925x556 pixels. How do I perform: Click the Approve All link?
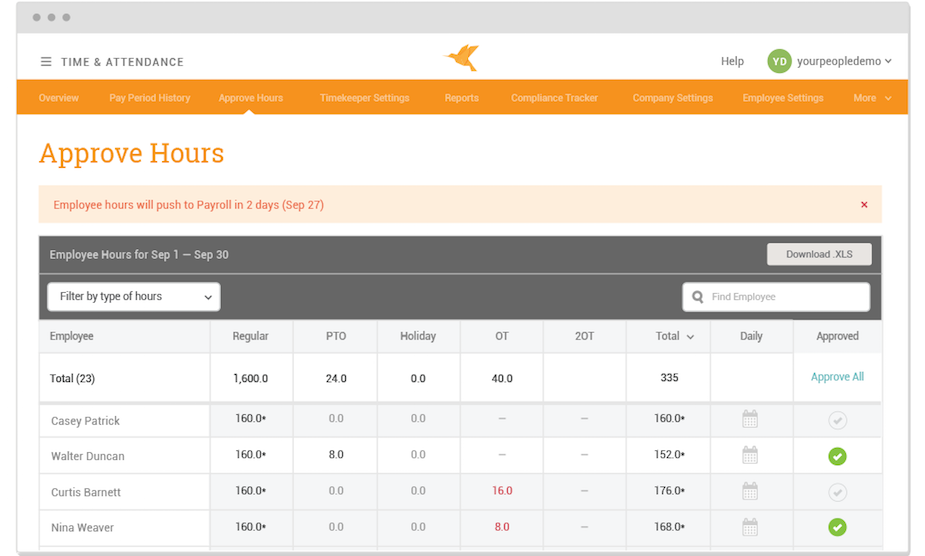(x=837, y=377)
